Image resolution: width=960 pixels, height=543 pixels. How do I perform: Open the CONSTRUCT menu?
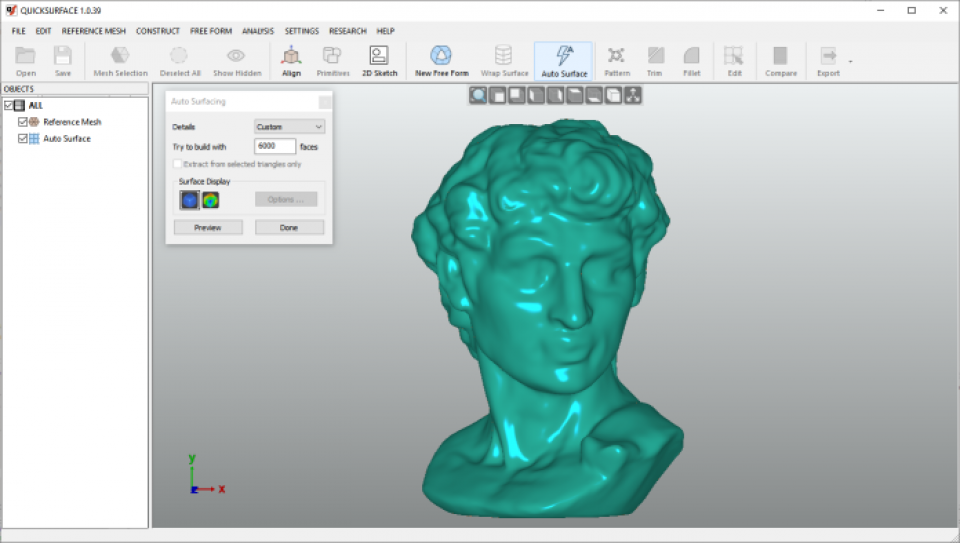coord(158,31)
